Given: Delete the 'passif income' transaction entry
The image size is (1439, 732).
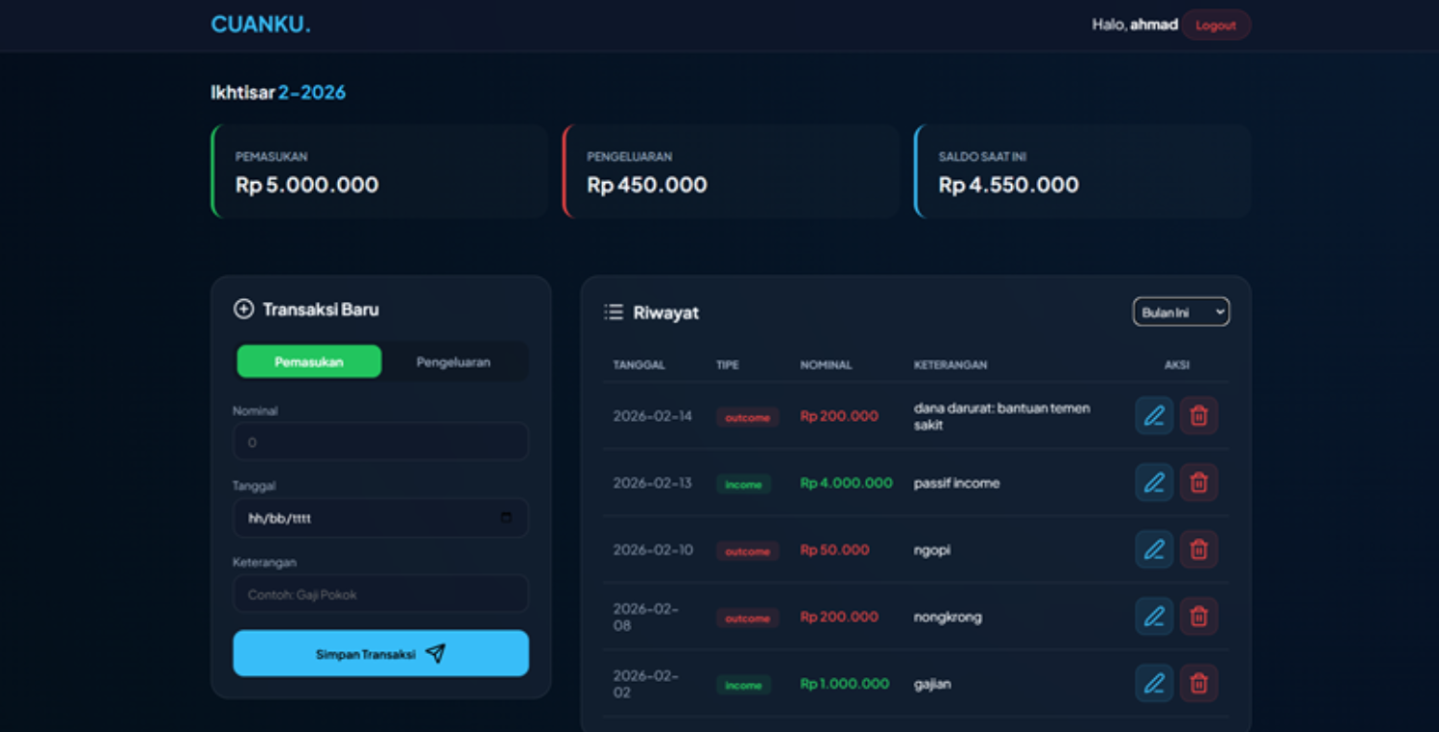Looking at the screenshot, I should (1198, 483).
